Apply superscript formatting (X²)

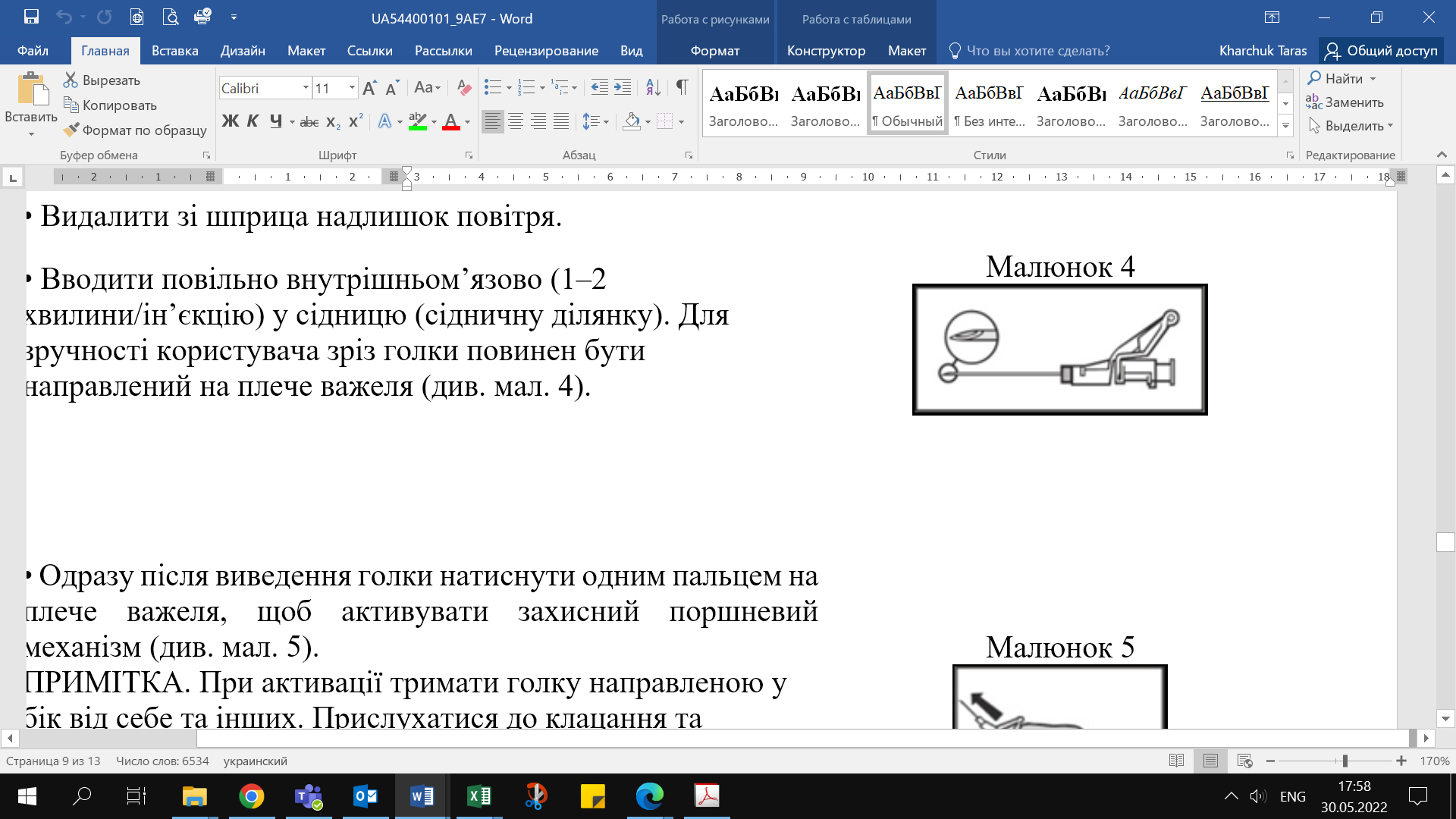(x=356, y=121)
